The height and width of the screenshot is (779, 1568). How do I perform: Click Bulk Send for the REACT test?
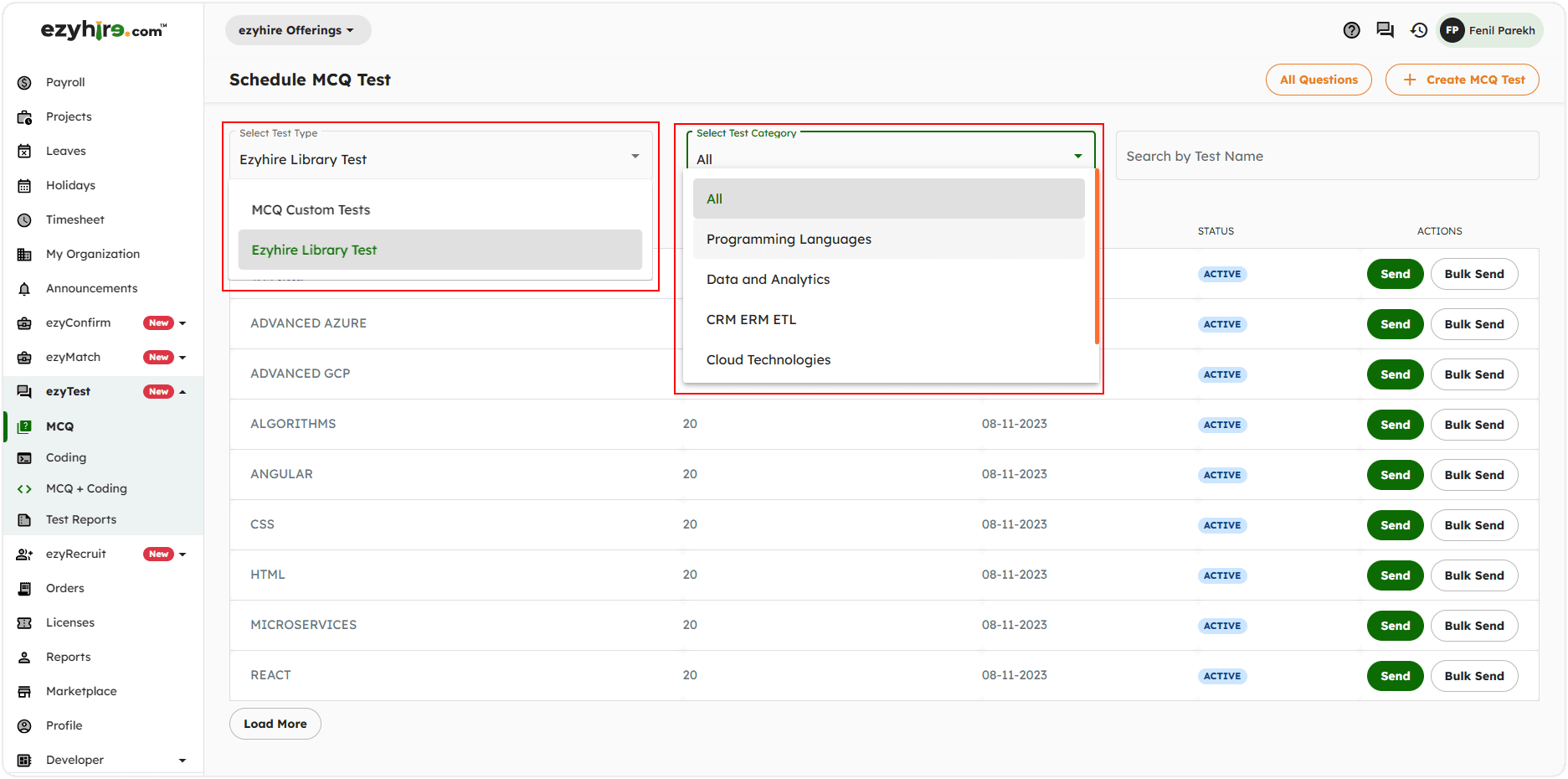(x=1474, y=676)
